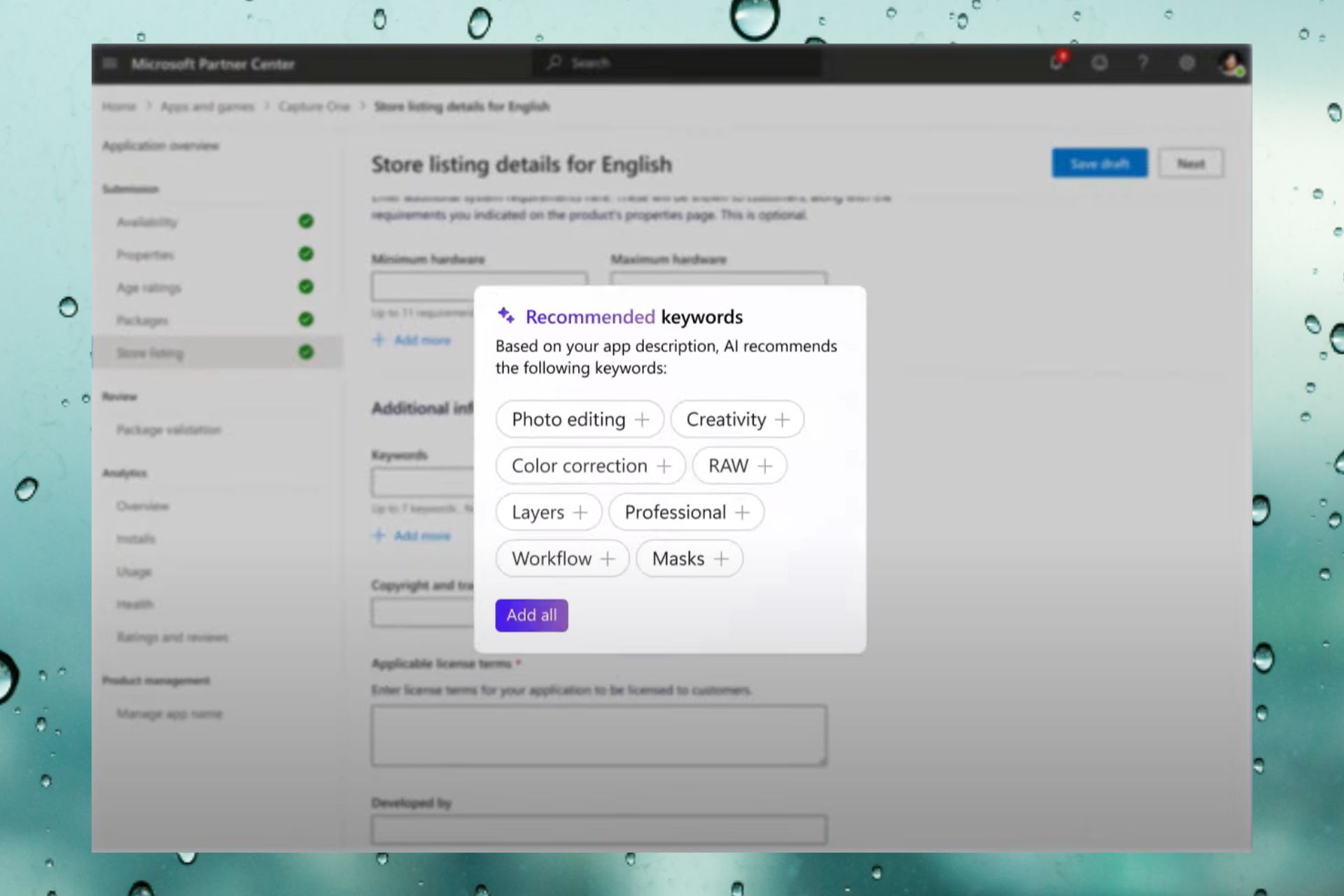The image size is (1344, 896).
Task: Go to Apps and games breadcrumb
Action: click(207, 106)
